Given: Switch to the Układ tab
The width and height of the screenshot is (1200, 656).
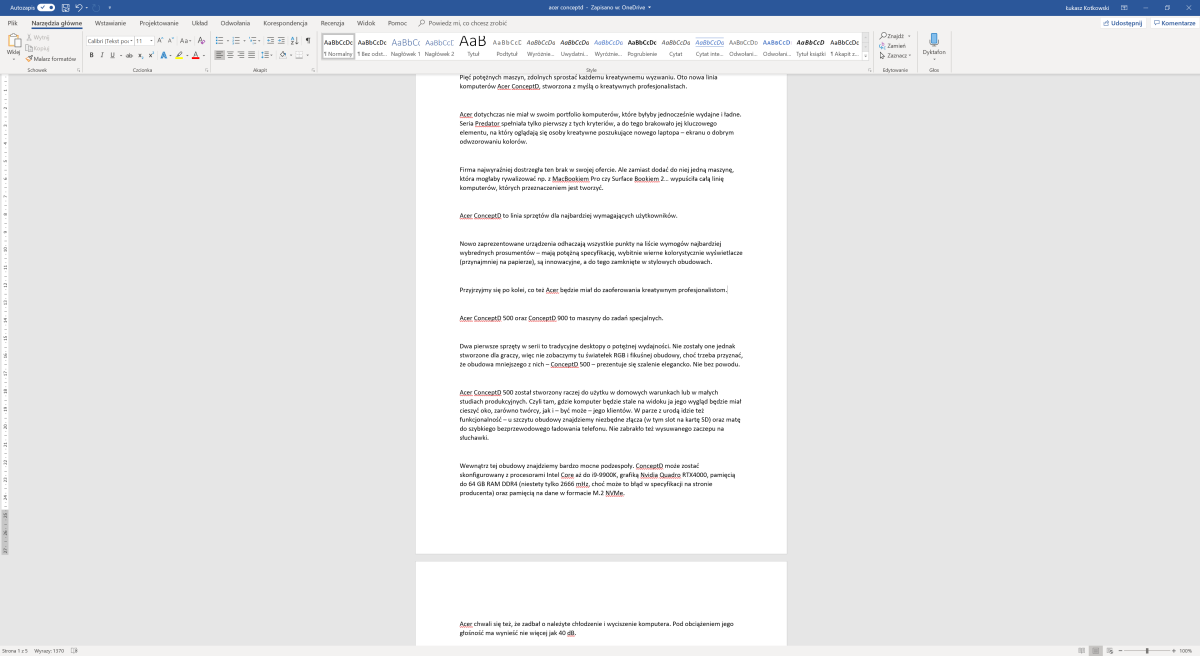Looking at the screenshot, I should (200, 22).
